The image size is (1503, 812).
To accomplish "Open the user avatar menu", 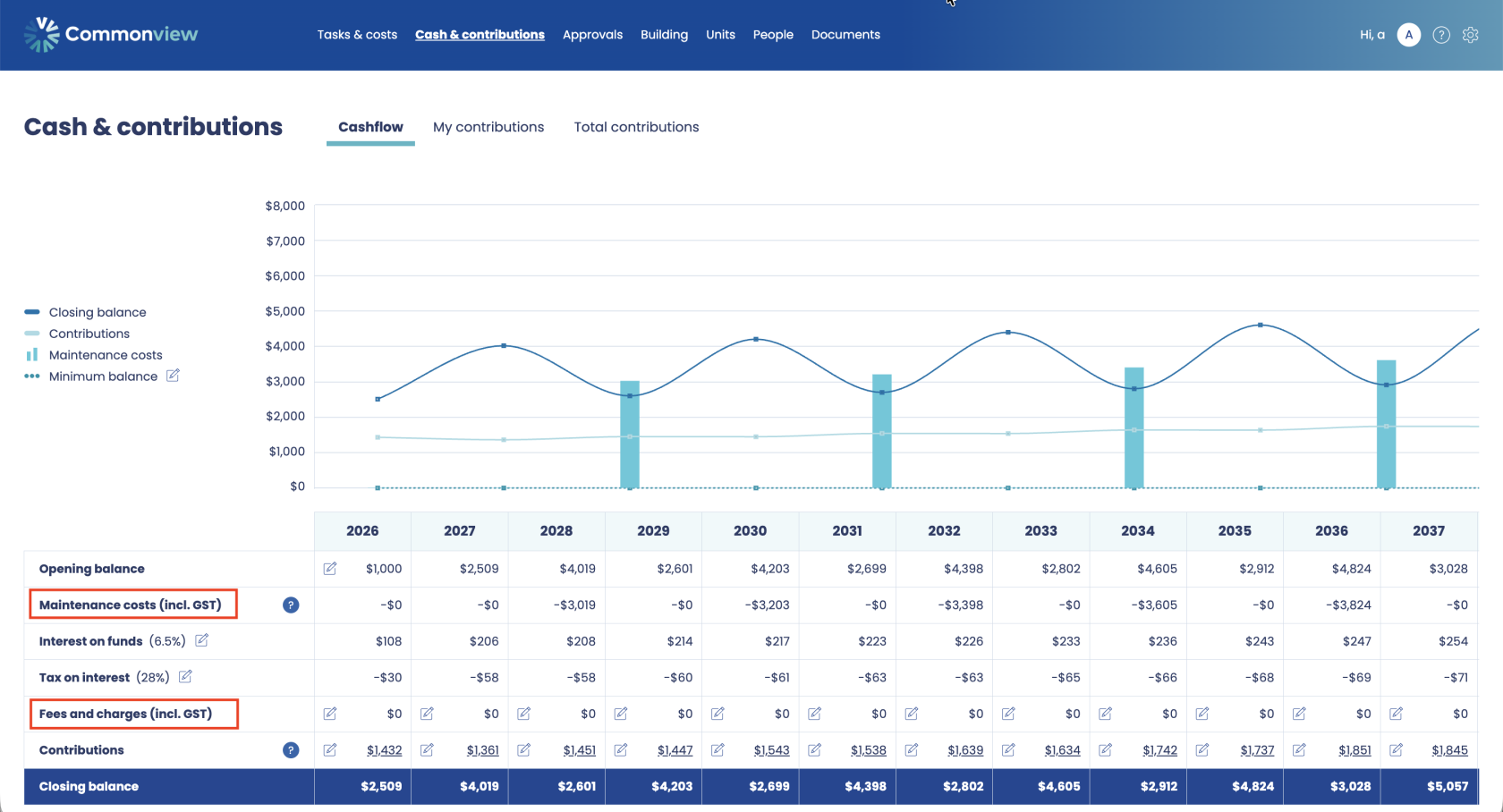I will [x=1409, y=35].
